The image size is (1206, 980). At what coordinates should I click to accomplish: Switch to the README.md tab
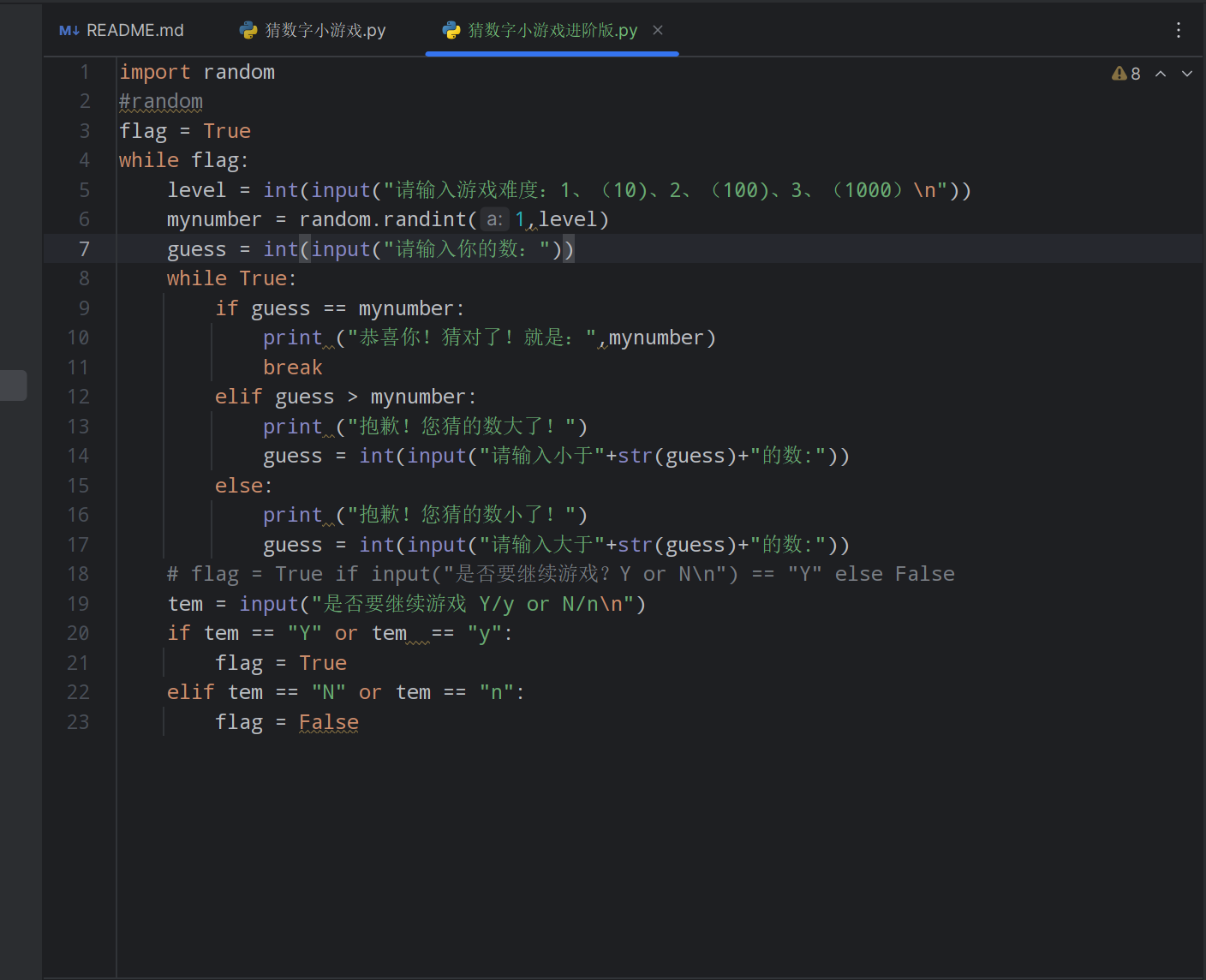coord(122,30)
